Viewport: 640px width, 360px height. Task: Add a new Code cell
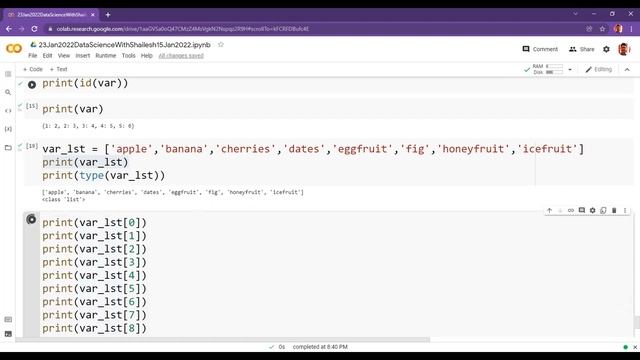click(33, 69)
